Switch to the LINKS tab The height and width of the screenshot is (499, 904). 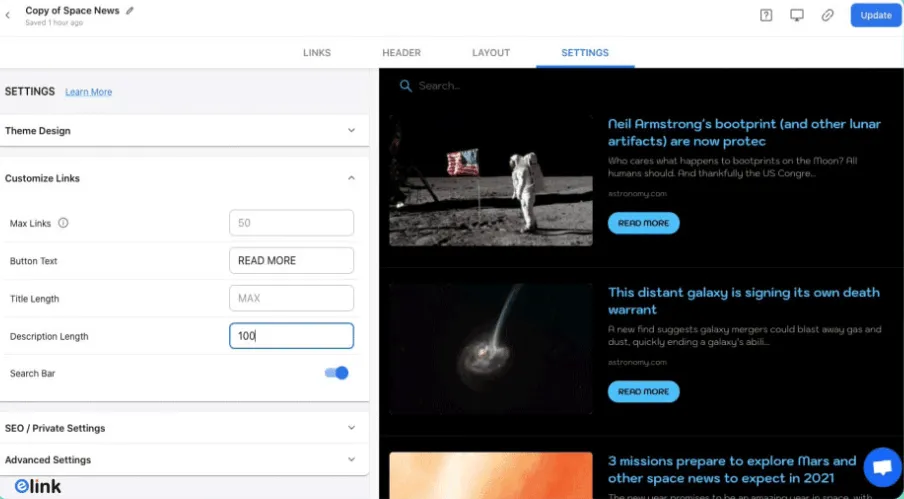[x=317, y=52]
